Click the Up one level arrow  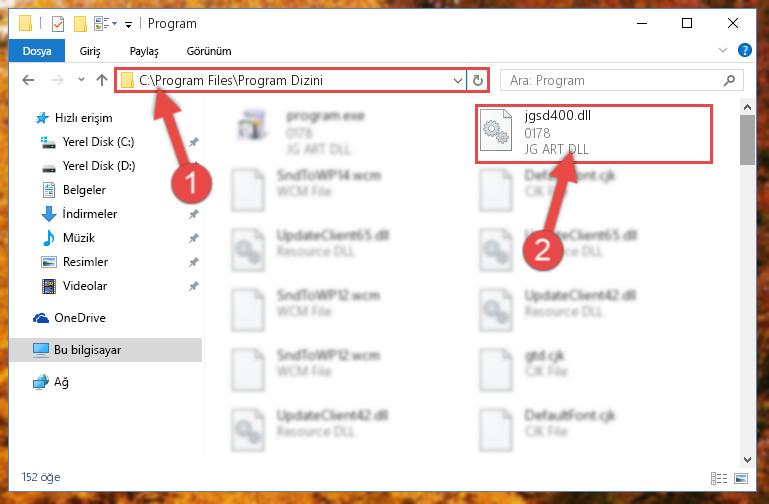[x=102, y=80]
